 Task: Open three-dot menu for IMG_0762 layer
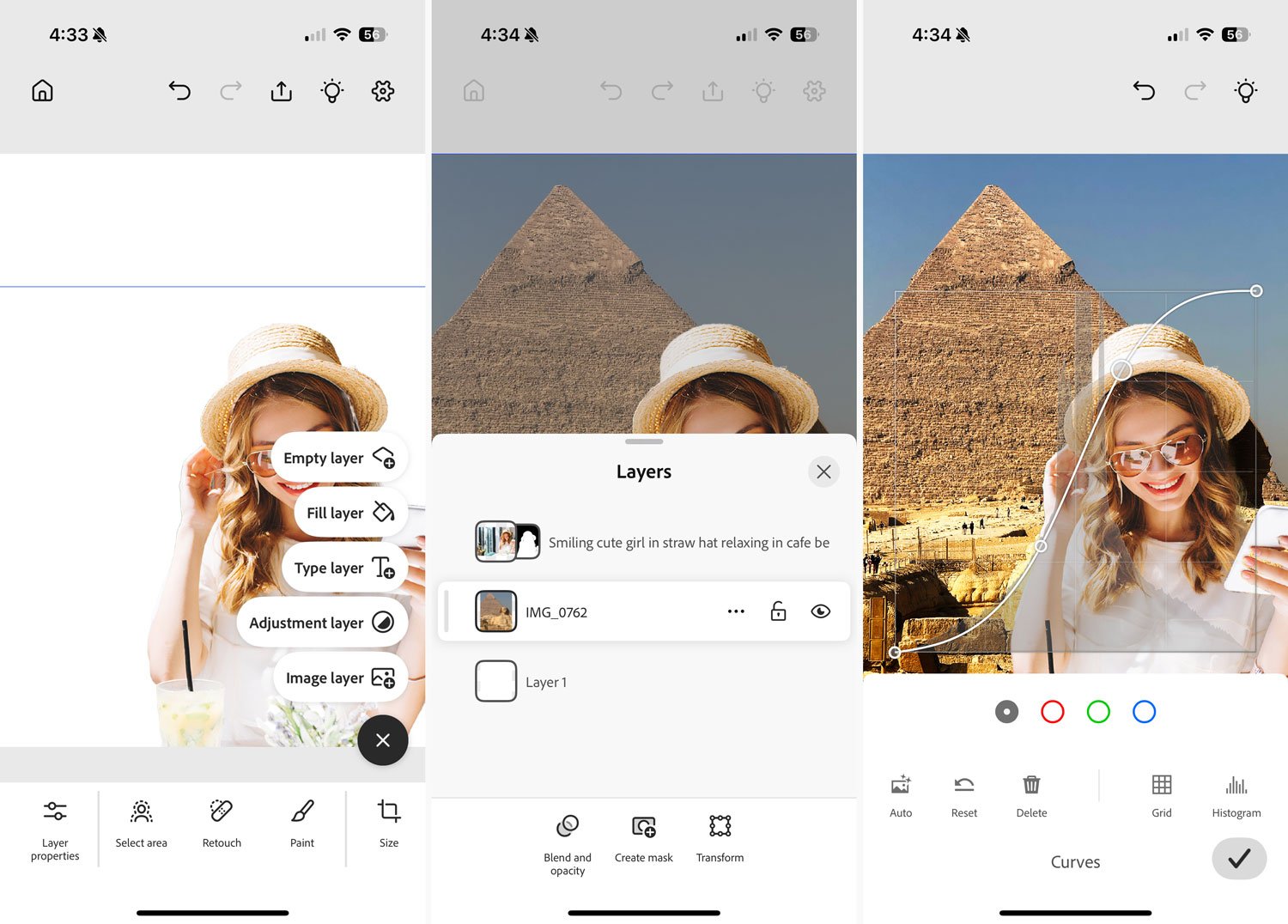[736, 611]
